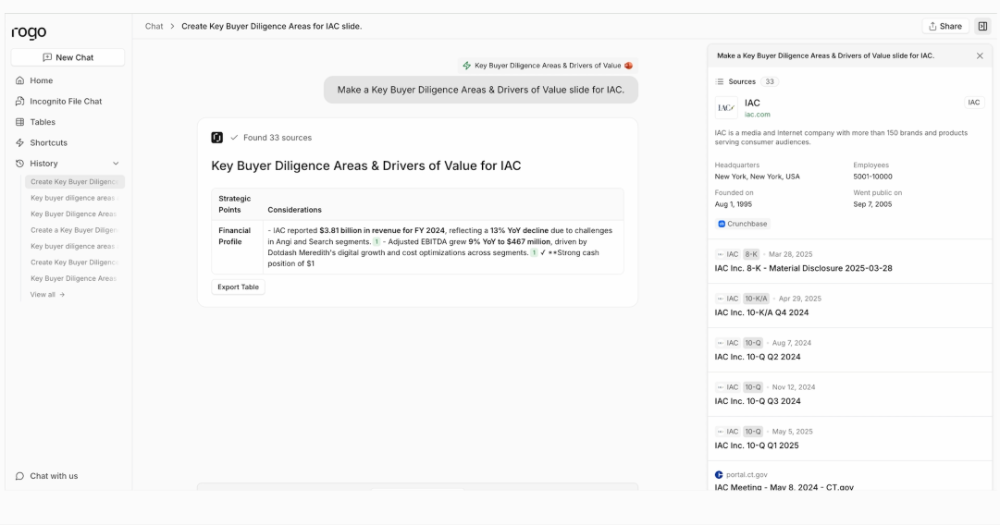Select IAC Inc. 10-Q Q3 2024 document

tap(757, 401)
